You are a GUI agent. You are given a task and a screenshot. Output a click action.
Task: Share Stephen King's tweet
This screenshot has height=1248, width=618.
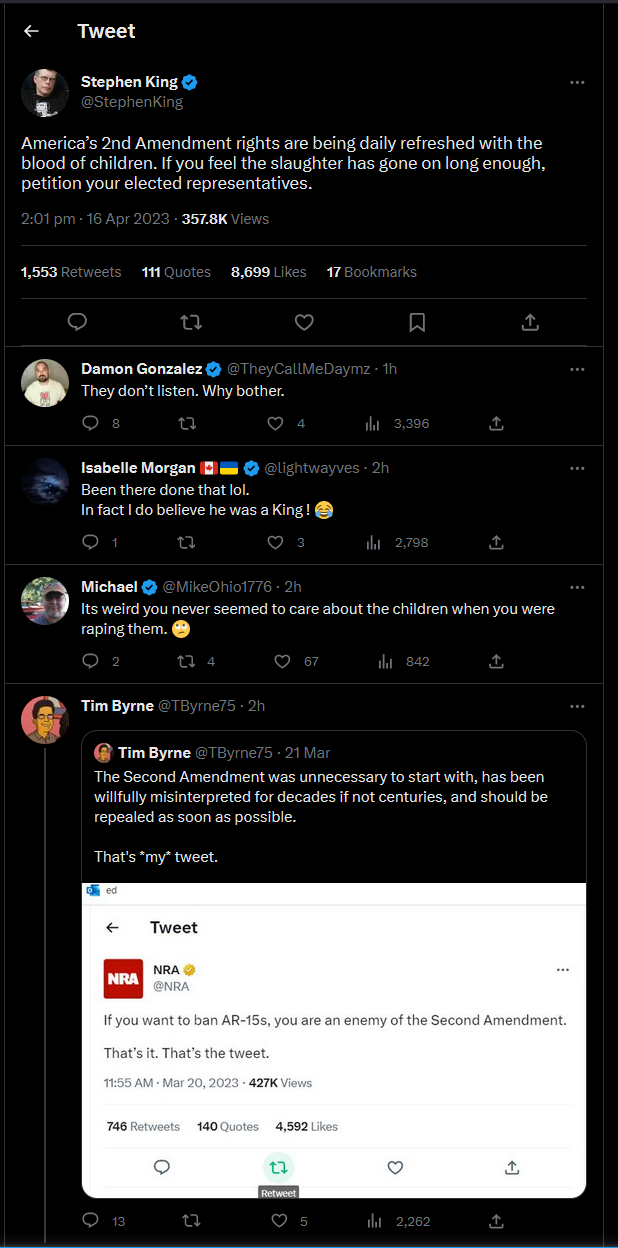pyautogui.click(x=530, y=322)
